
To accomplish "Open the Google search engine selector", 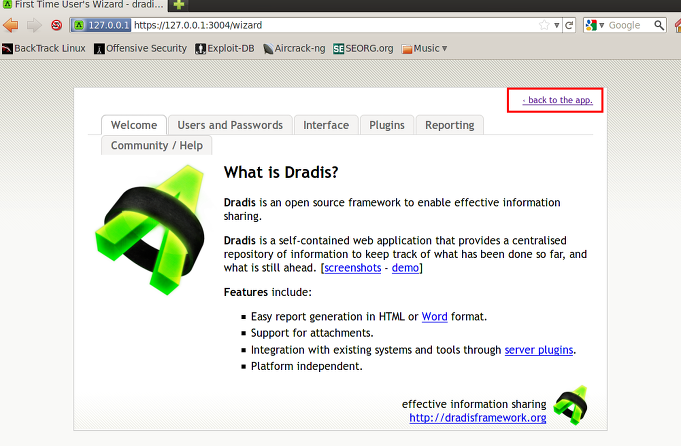I will 594,25.
